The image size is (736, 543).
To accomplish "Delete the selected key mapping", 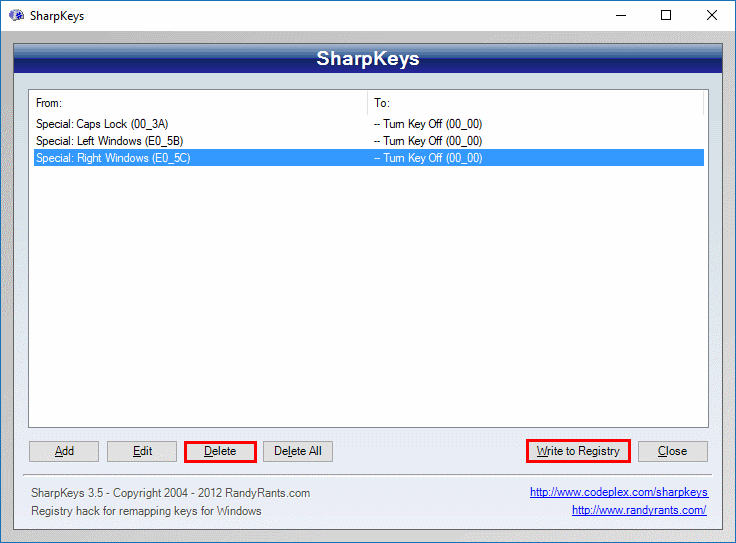I will point(220,451).
